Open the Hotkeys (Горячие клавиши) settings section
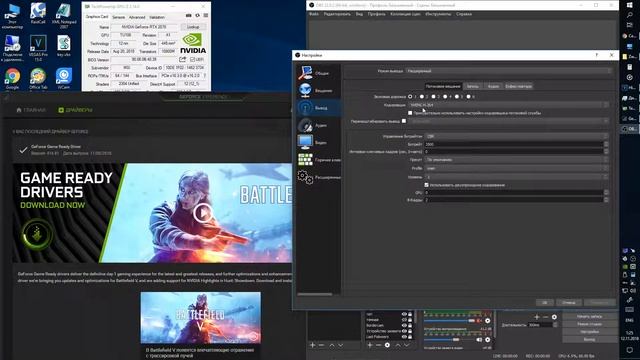This screenshot has width=640, height=360. [x=305, y=160]
